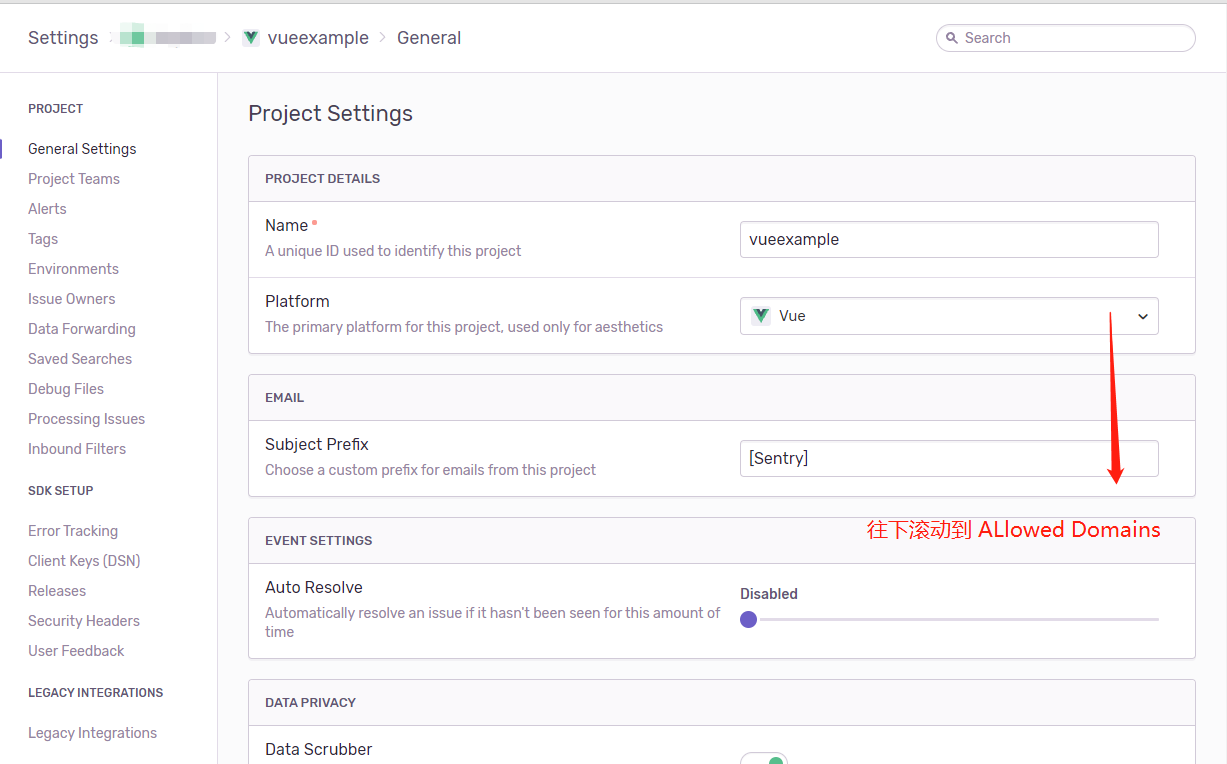Open Environments settings page

pos(73,269)
